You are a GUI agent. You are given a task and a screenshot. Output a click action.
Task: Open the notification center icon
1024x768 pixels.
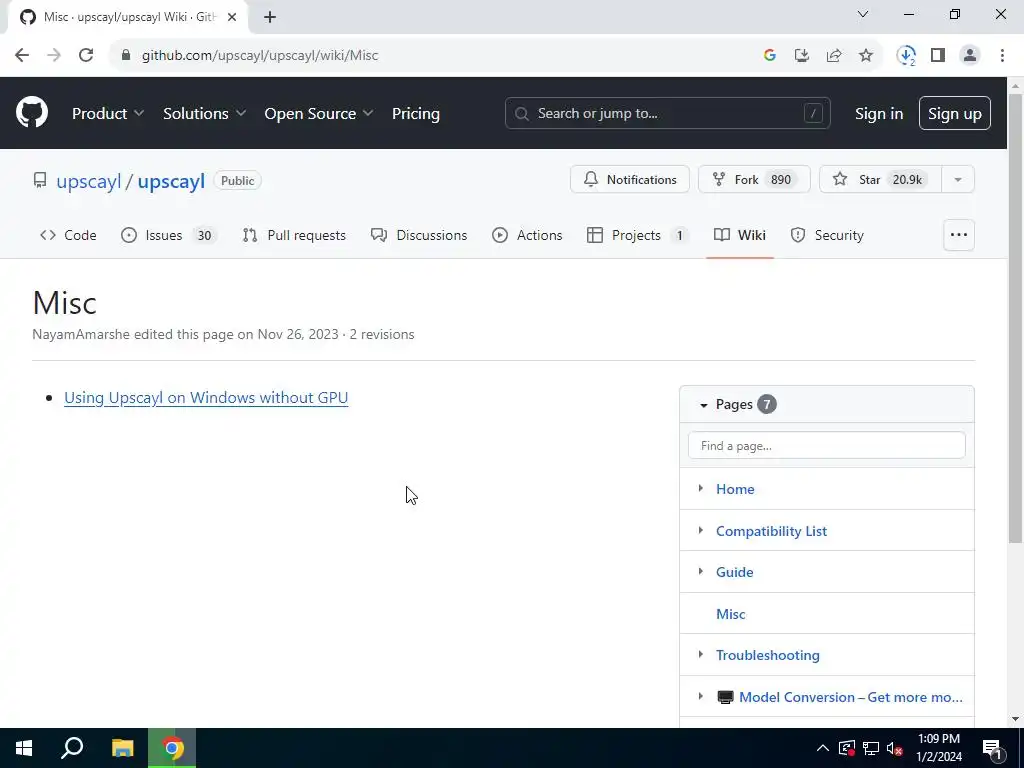(x=992, y=748)
